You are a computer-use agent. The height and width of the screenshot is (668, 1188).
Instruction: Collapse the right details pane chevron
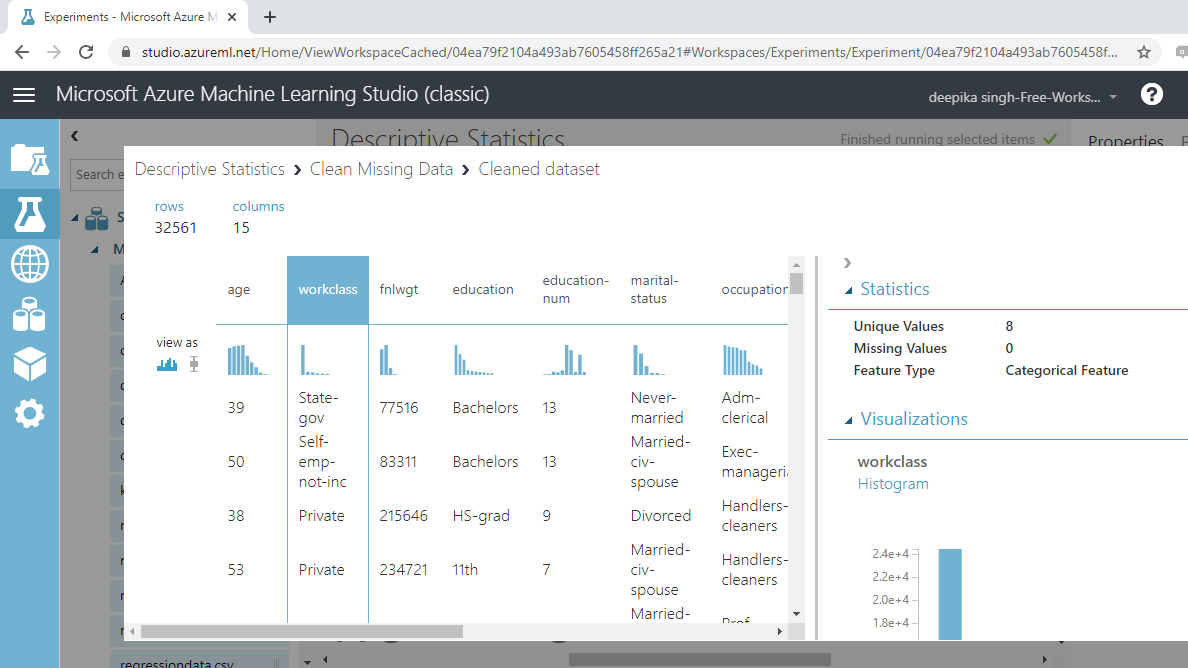tap(847, 263)
